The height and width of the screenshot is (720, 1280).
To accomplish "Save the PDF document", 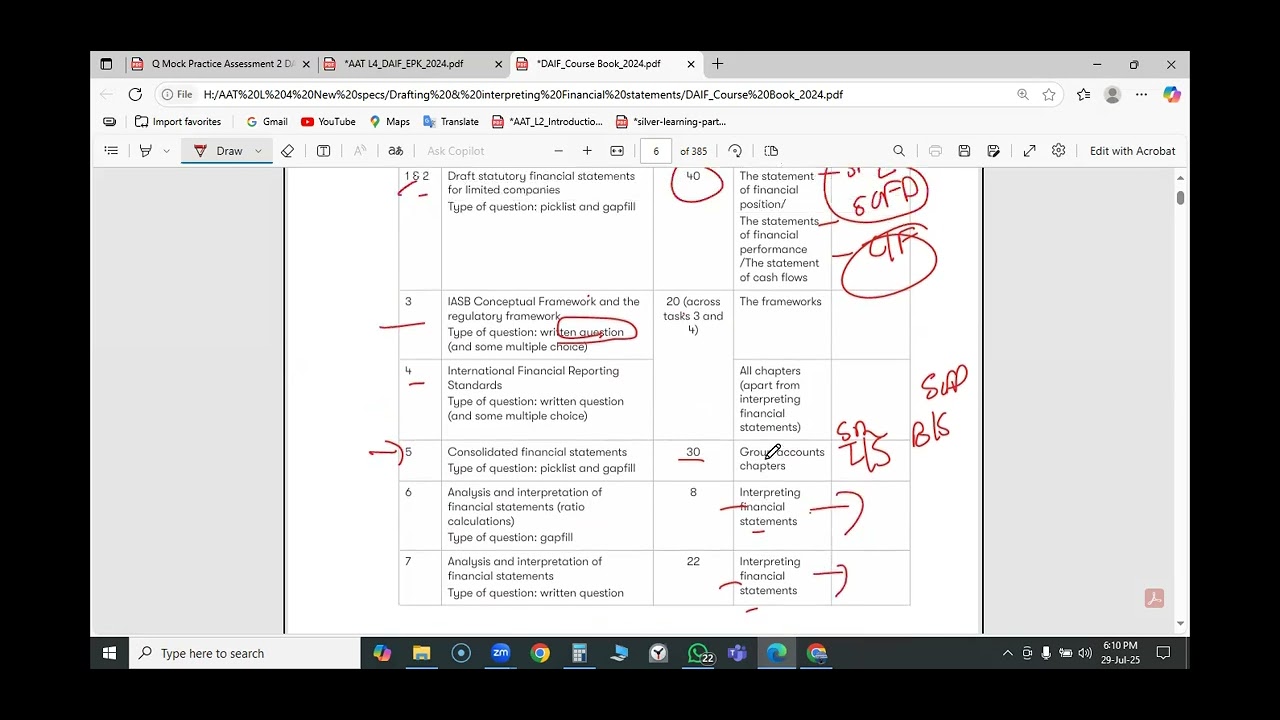I will pos(964,151).
